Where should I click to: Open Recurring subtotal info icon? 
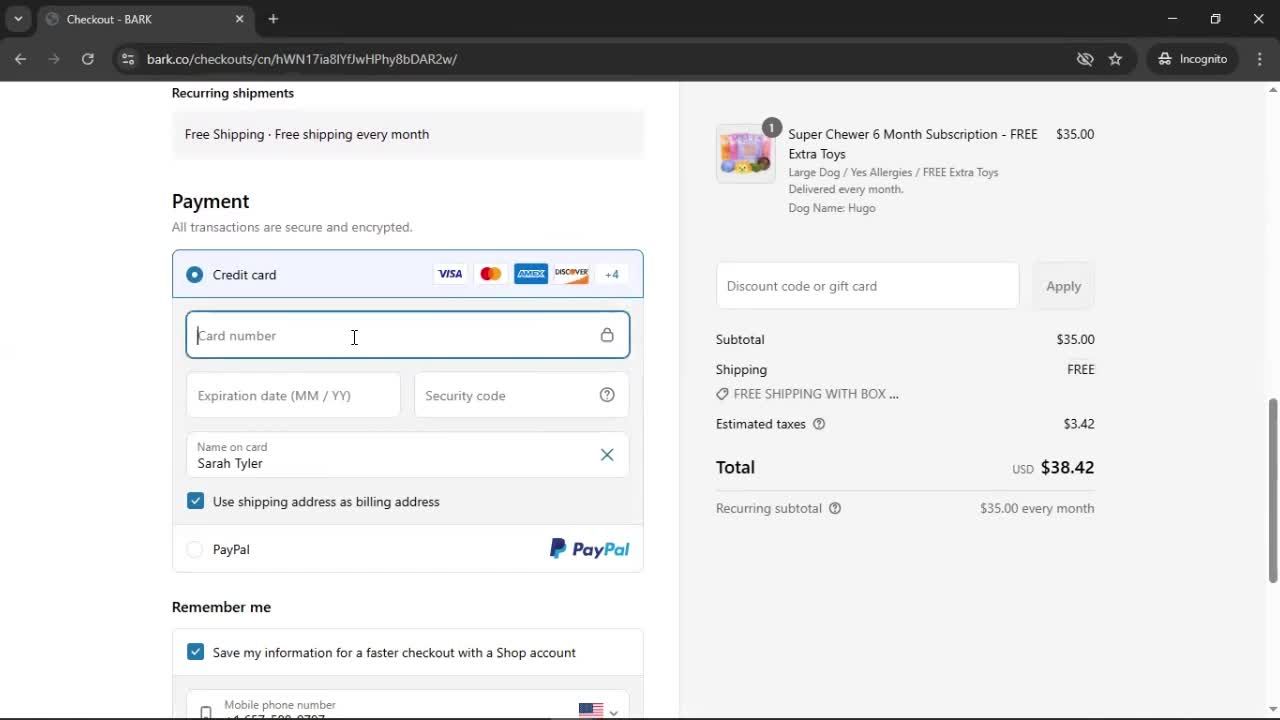[835, 508]
